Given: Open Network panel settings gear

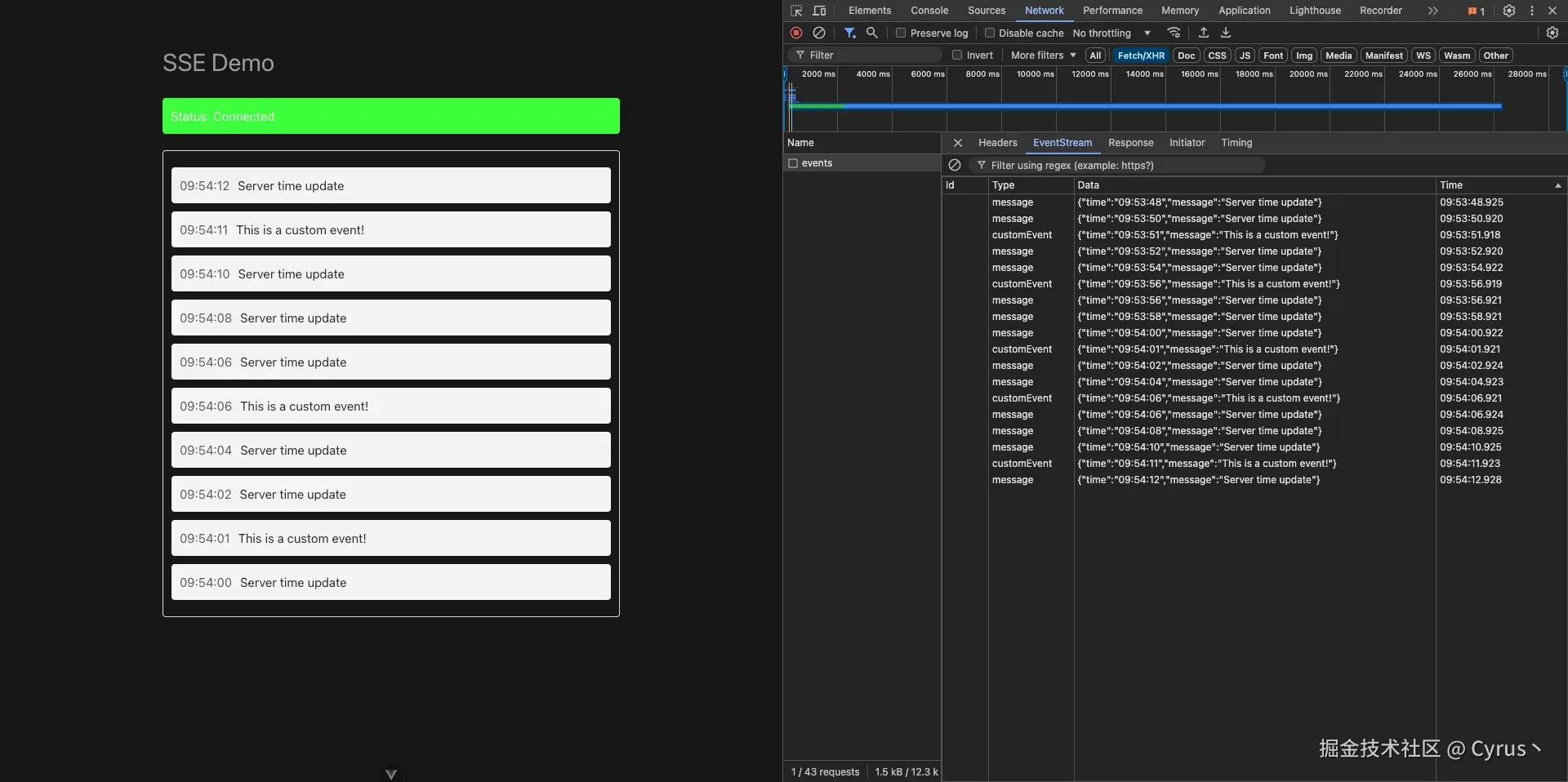Looking at the screenshot, I should click(x=1552, y=33).
